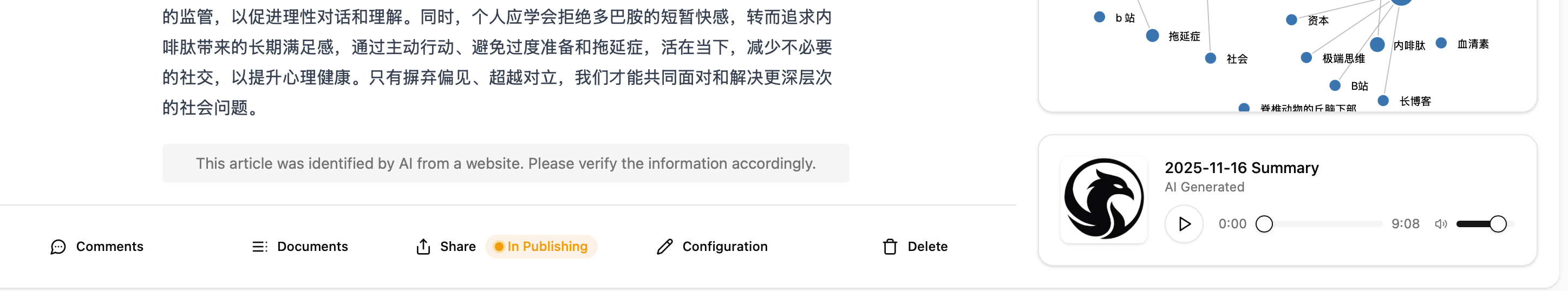Click the Configuration pencil icon
The width and height of the screenshot is (1568, 291).
click(x=665, y=247)
